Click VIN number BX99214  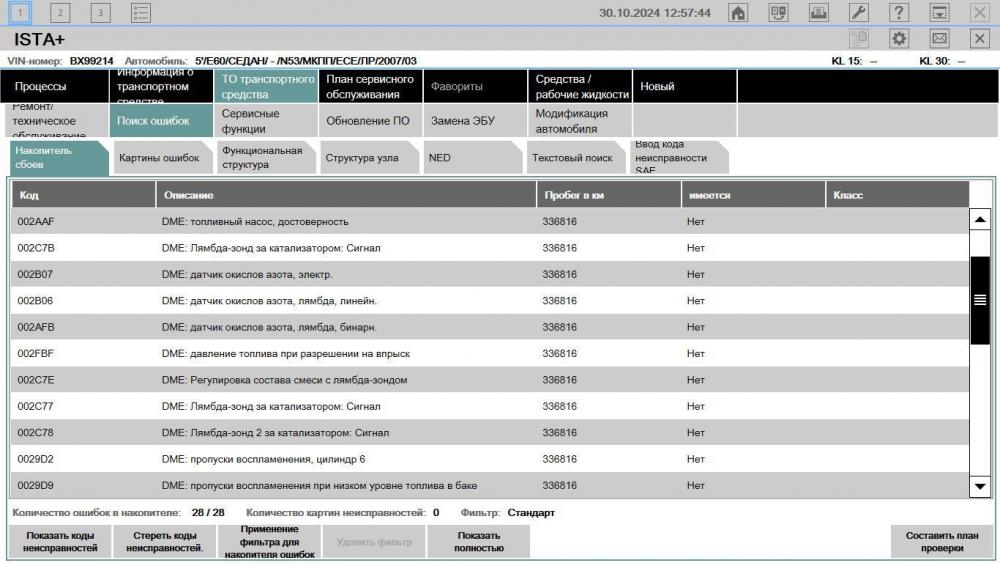[x=91, y=61]
